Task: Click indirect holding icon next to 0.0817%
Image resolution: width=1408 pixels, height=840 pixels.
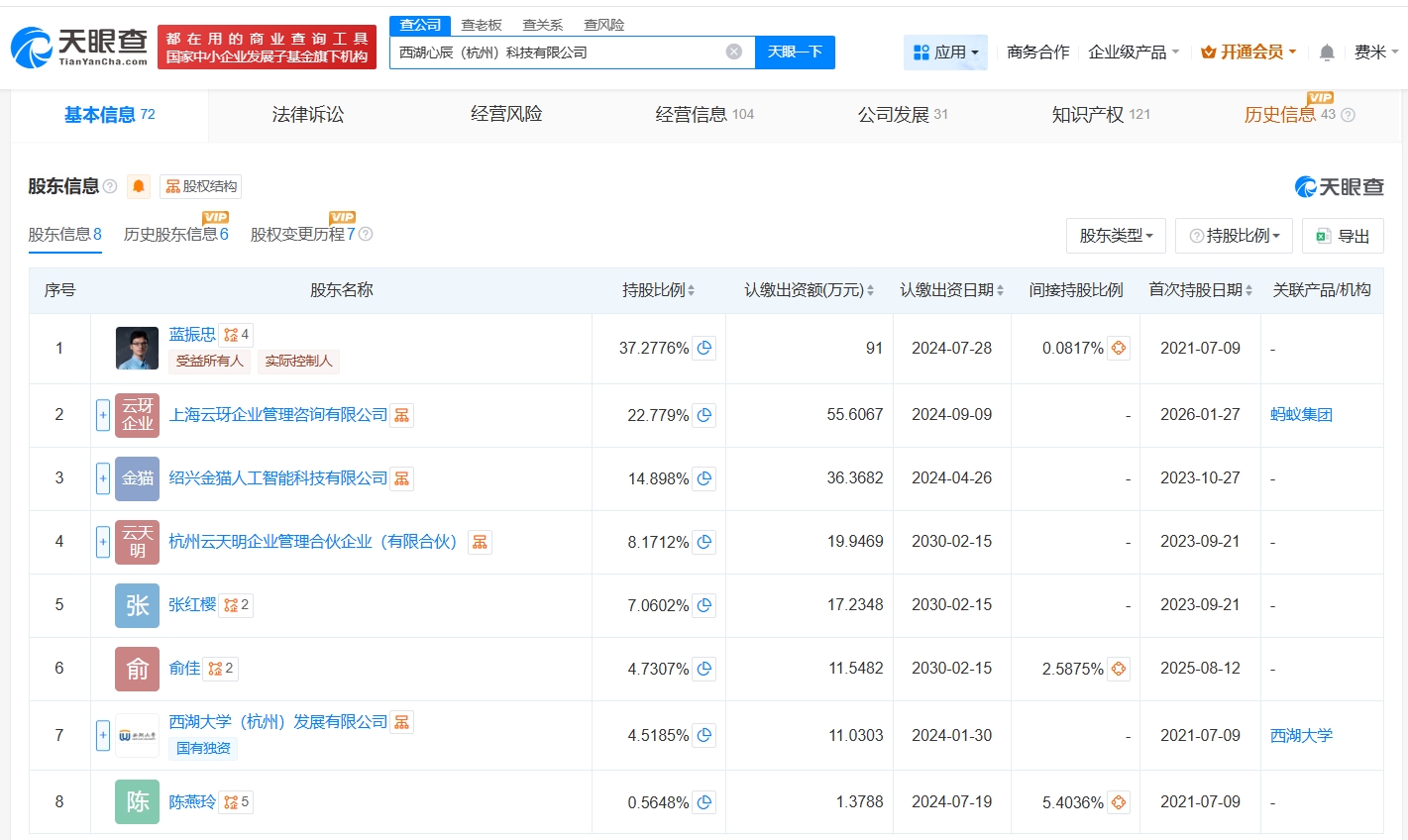Action: pos(1119,349)
